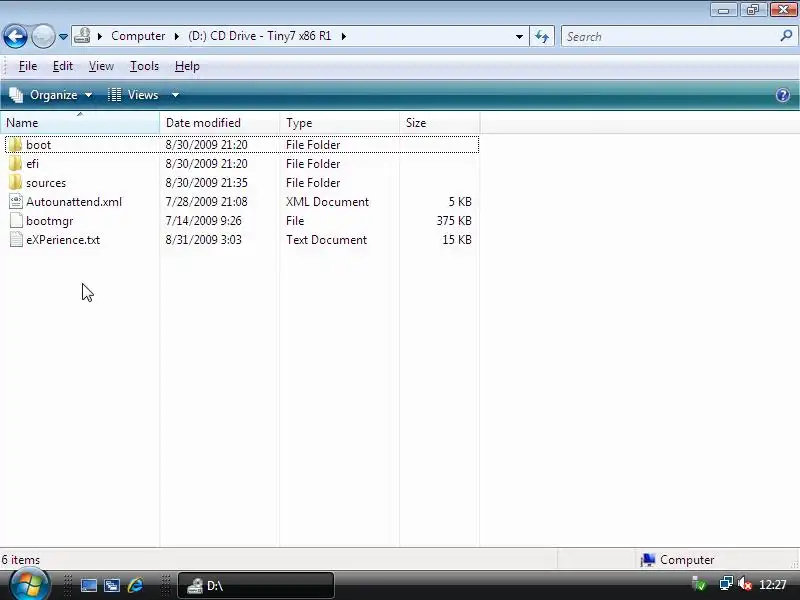Sort by Name column header

click(80, 123)
